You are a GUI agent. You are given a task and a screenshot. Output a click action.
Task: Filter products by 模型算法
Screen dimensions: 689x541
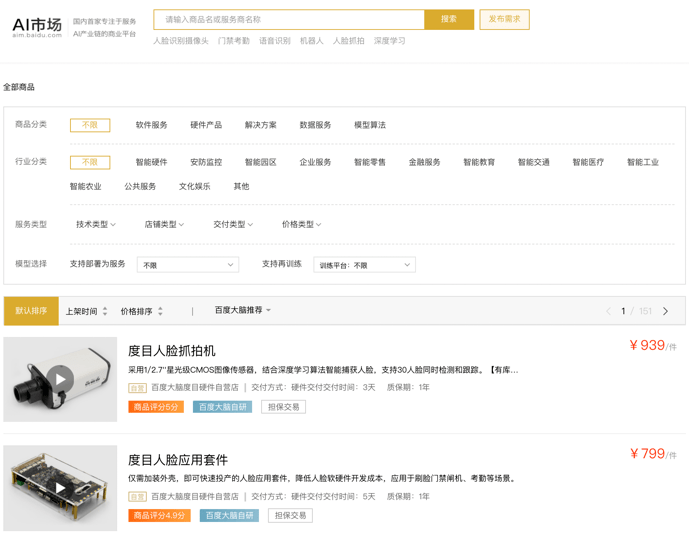370,125
